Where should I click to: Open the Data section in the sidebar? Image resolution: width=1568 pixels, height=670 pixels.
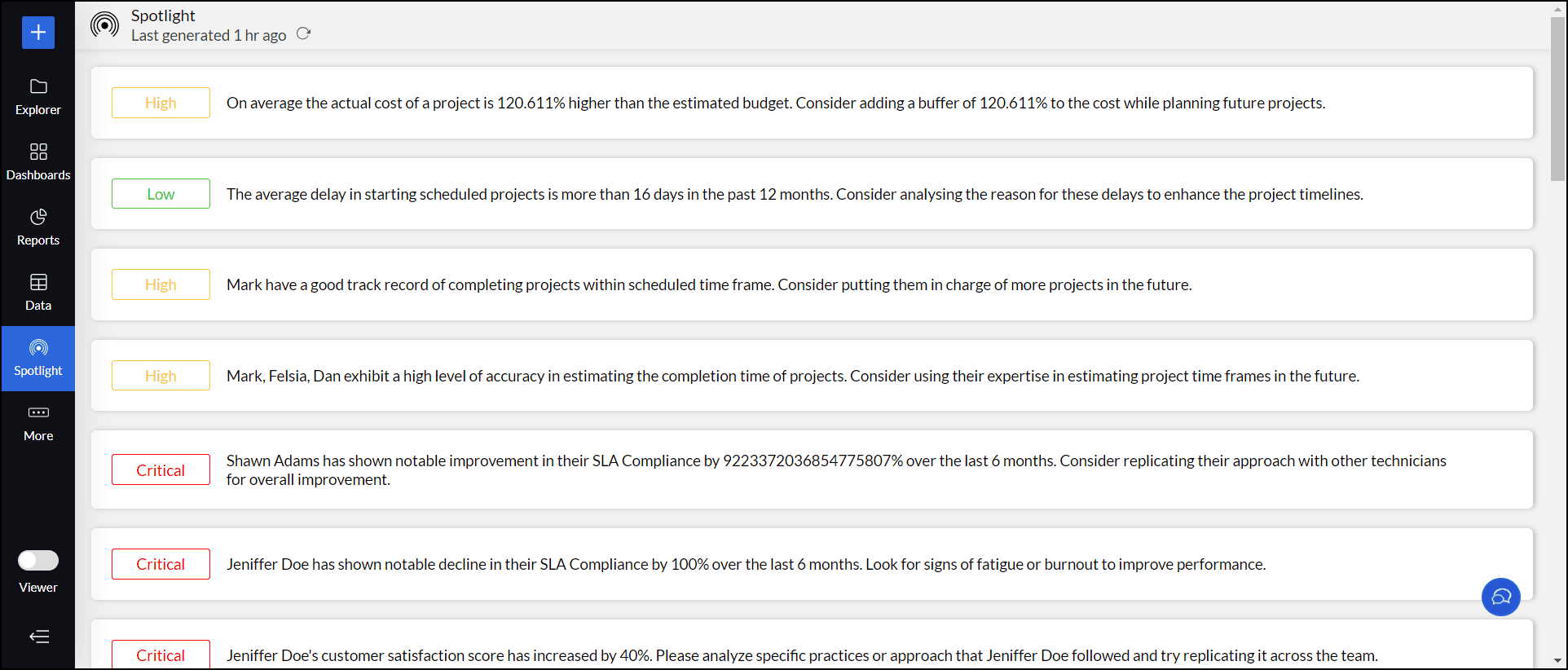38,292
